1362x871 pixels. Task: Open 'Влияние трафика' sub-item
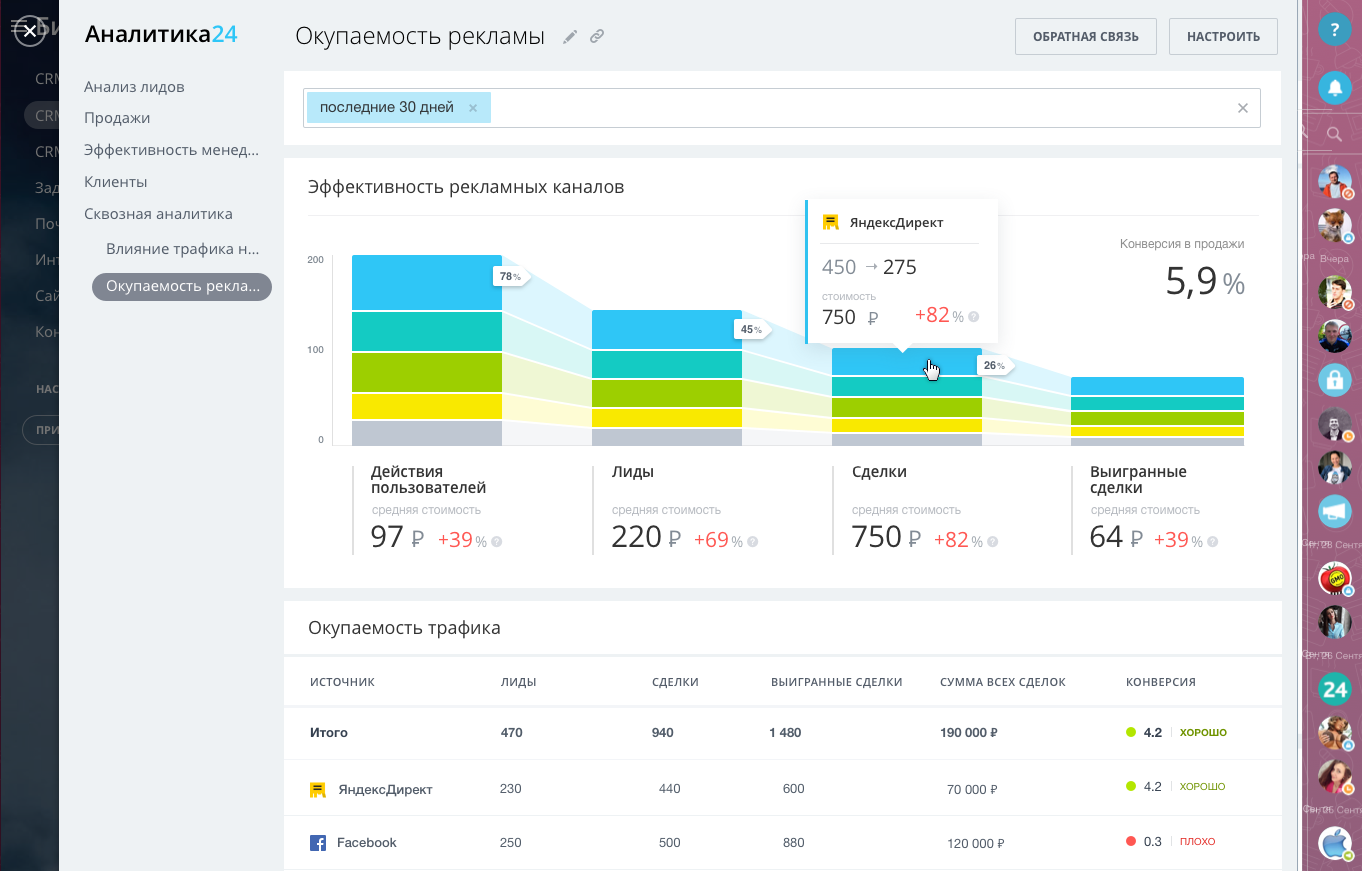182,249
